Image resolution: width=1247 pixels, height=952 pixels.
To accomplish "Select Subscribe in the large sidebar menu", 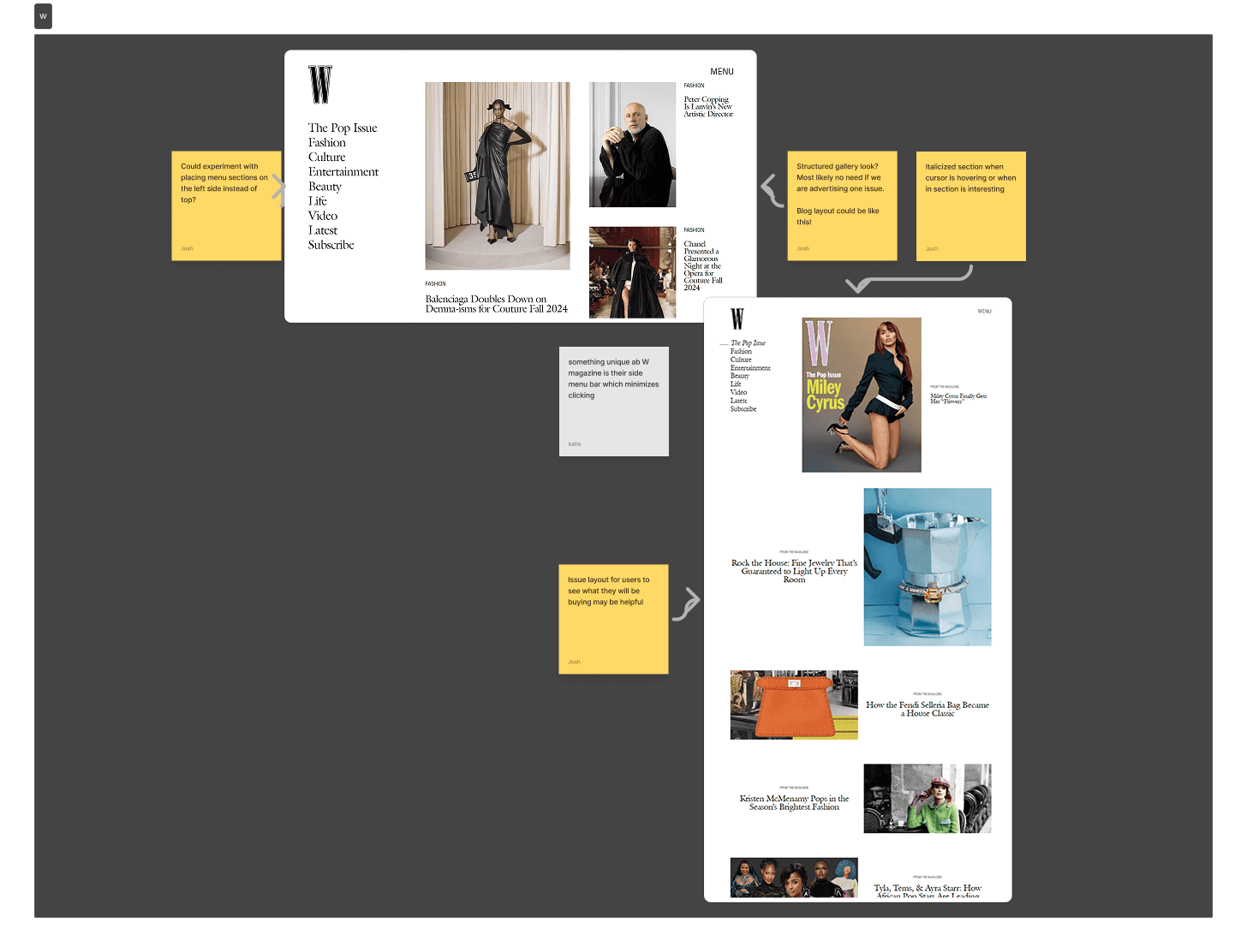I will [x=331, y=245].
